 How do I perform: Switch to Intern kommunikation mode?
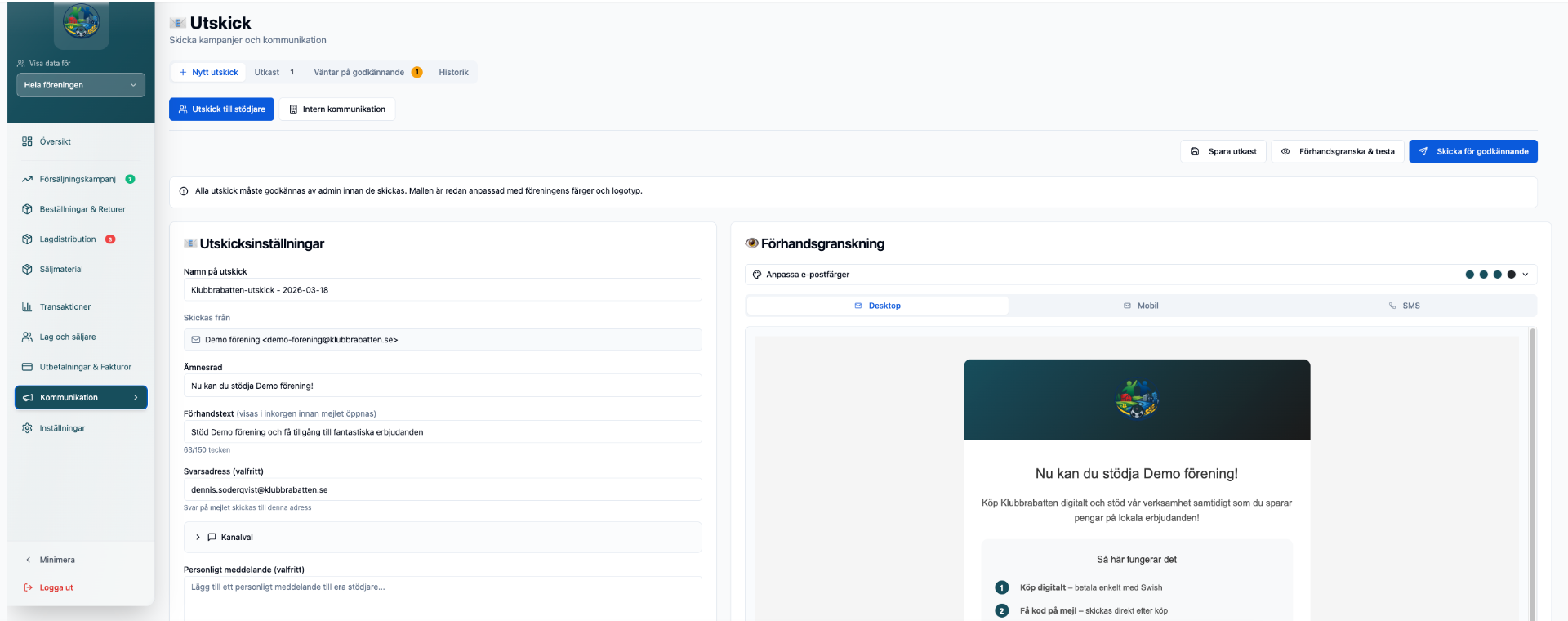click(336, 109)
